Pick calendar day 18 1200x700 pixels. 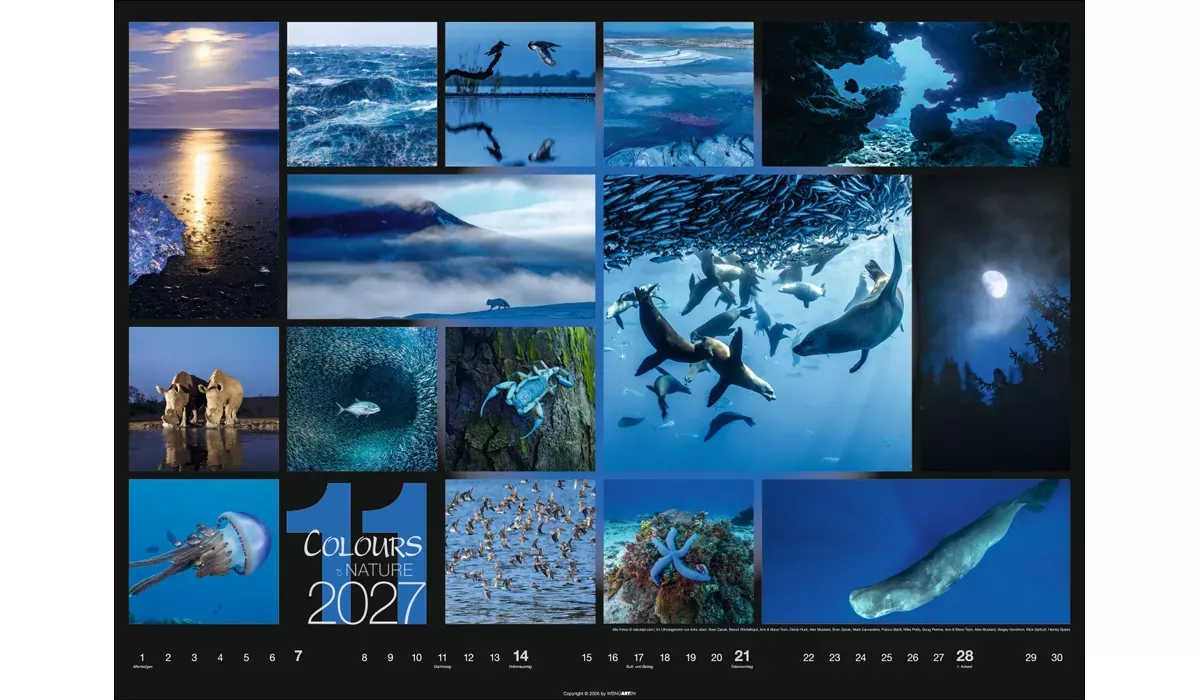coord(665,657)
